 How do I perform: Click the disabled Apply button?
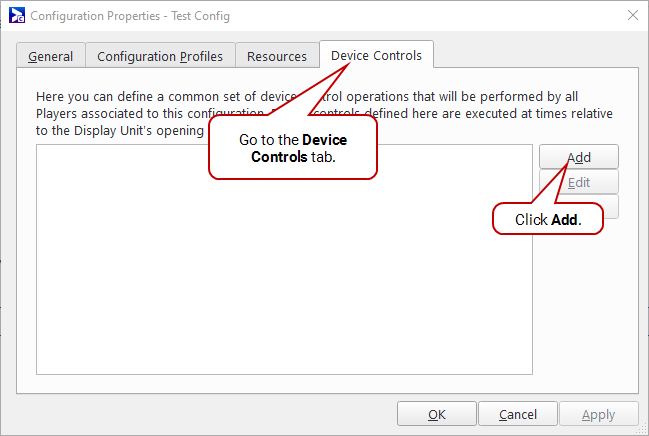tap(599, 414)
